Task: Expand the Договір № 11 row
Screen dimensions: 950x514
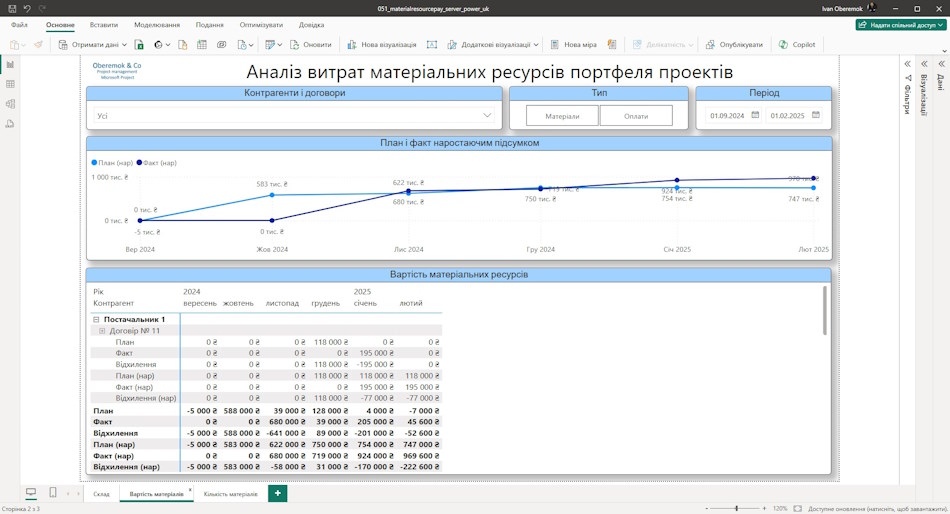Action: tap(102, 331)
